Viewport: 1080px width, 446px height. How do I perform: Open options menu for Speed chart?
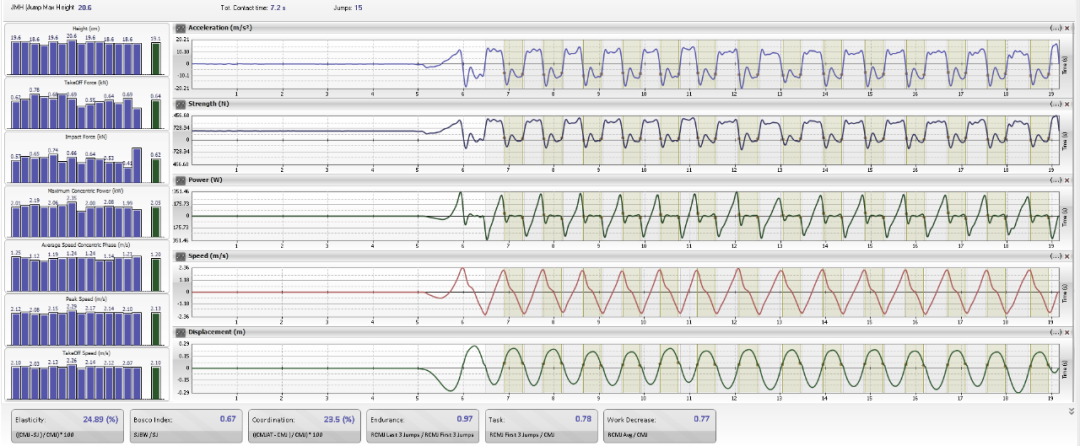[x=1058, y=256]
